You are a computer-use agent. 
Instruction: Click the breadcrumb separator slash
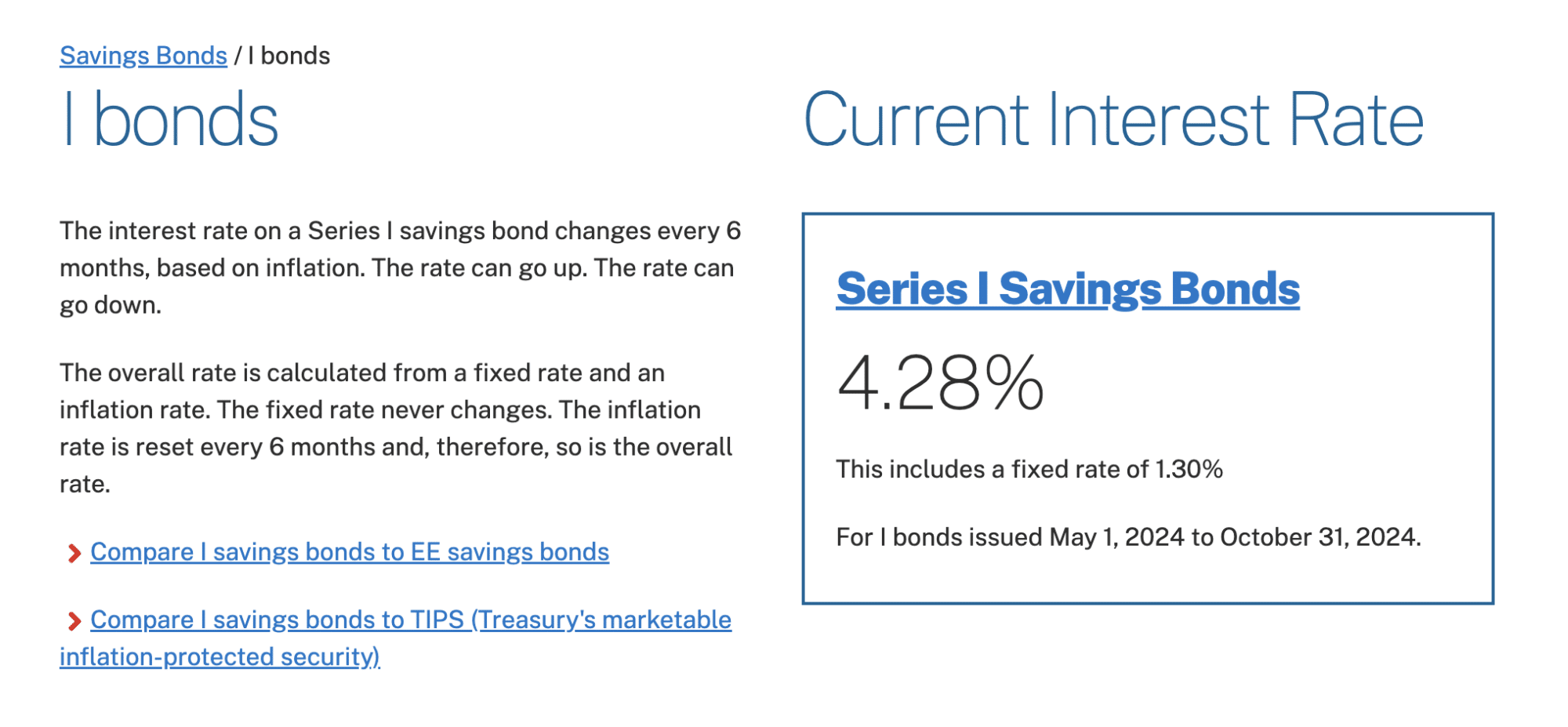point(238,55)
